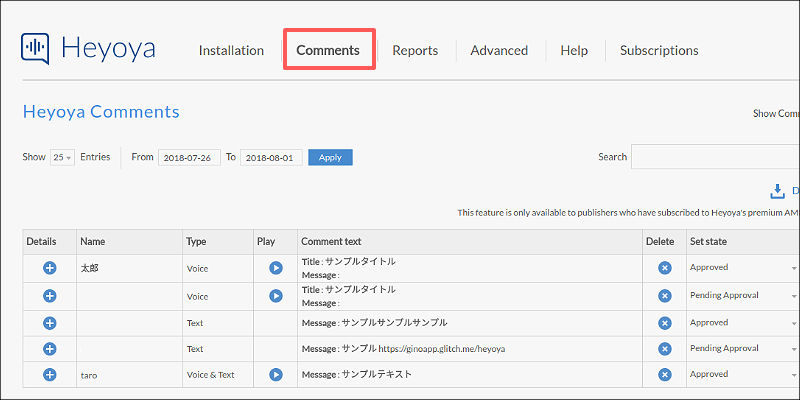Click the To date field 2018-08-01
This screenshot has width=800, height=400.
coord(271,158)
